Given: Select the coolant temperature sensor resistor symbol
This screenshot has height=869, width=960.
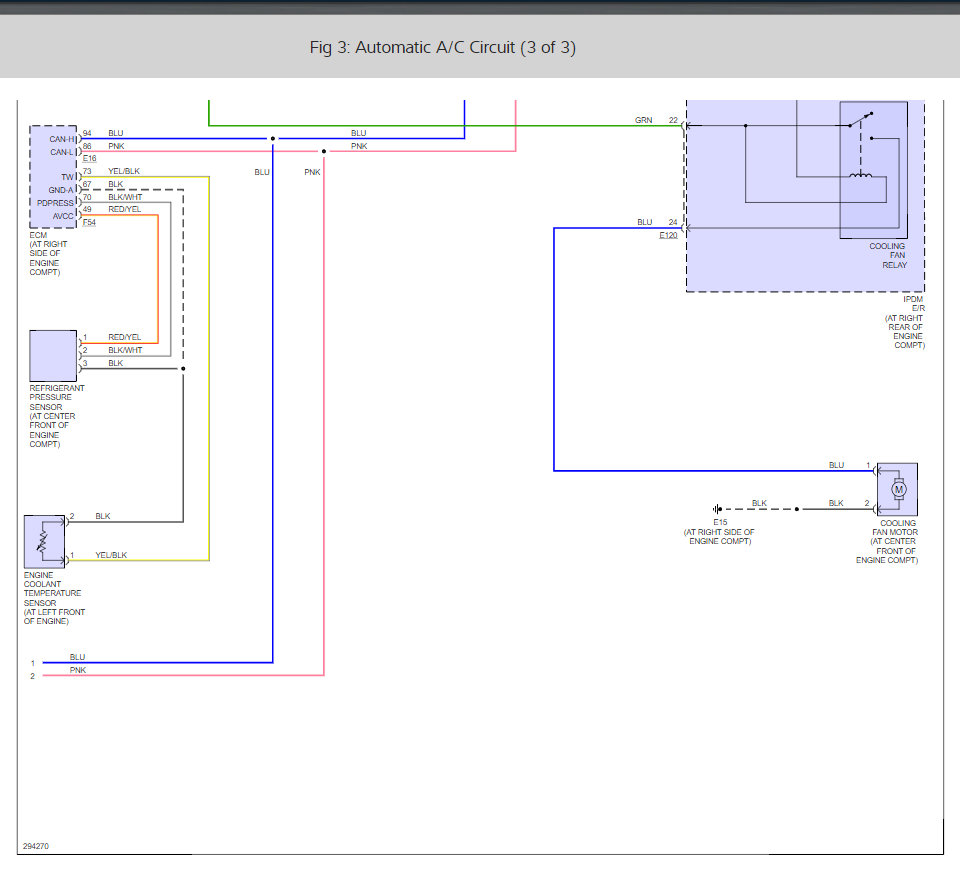Looking at the screenshot, I should pyautogui.click(x=43, y=541).
